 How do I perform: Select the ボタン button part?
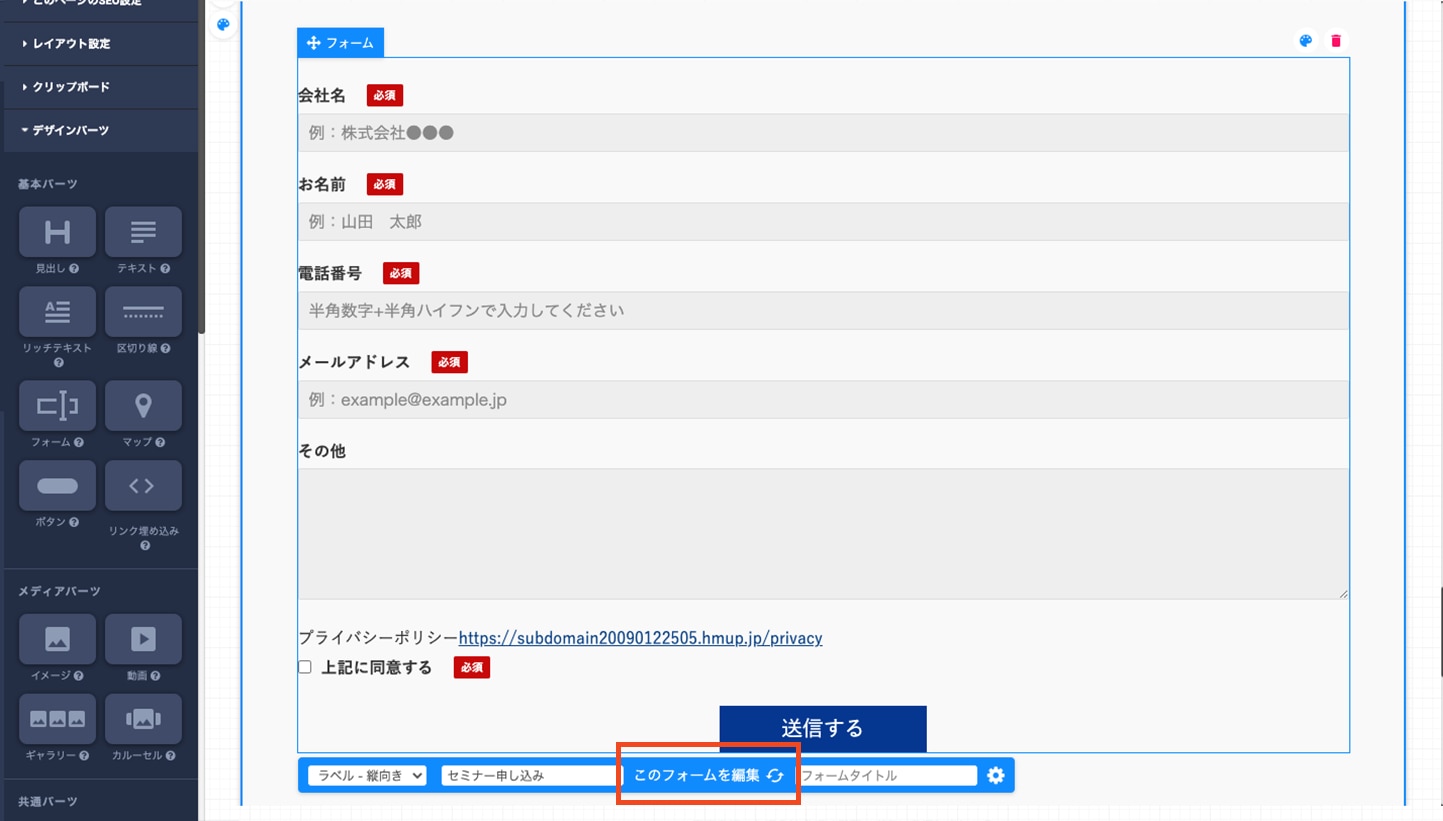click(57, 485)
